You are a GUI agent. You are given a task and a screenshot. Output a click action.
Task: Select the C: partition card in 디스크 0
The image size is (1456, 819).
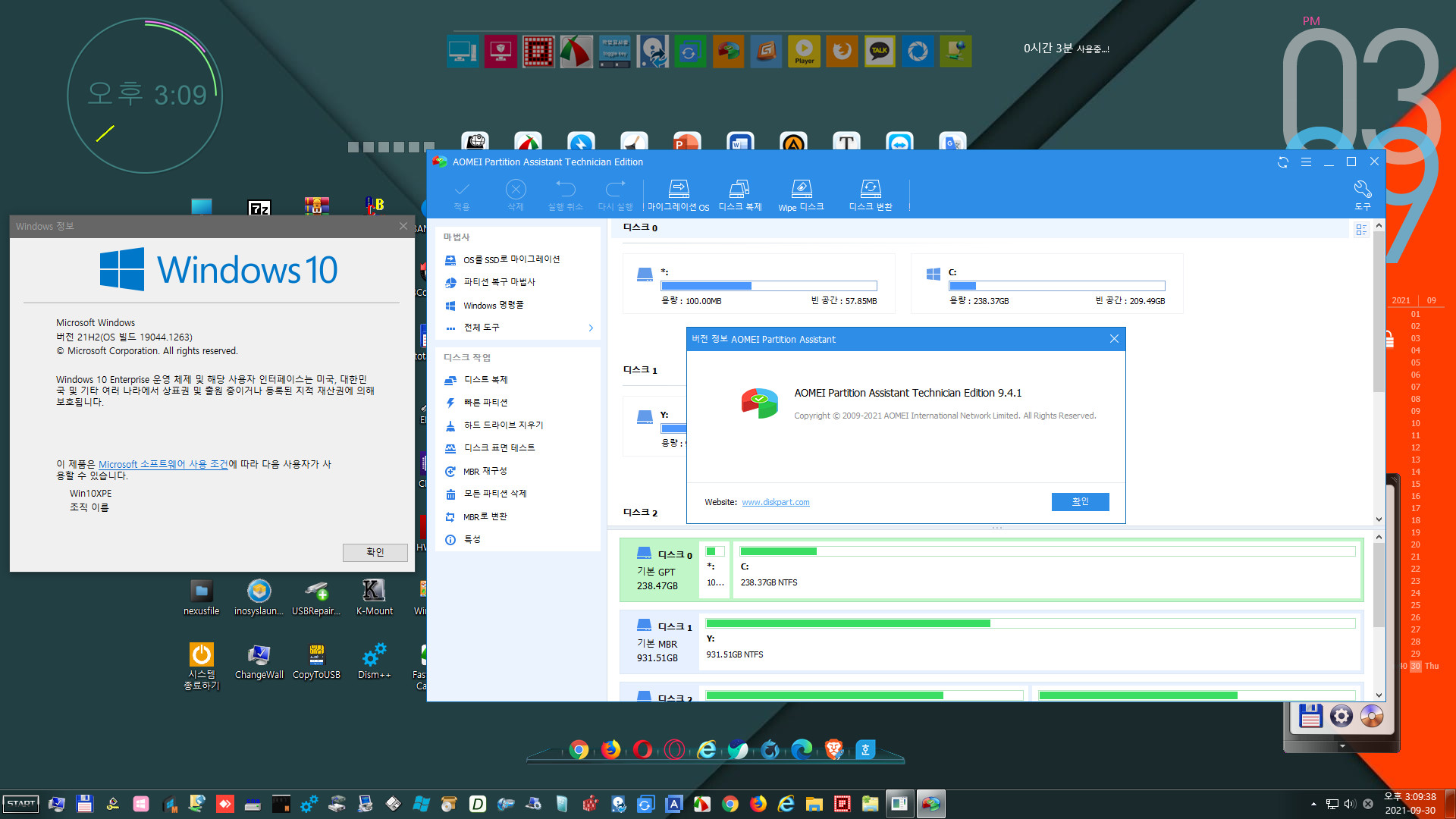point(1046,284)
